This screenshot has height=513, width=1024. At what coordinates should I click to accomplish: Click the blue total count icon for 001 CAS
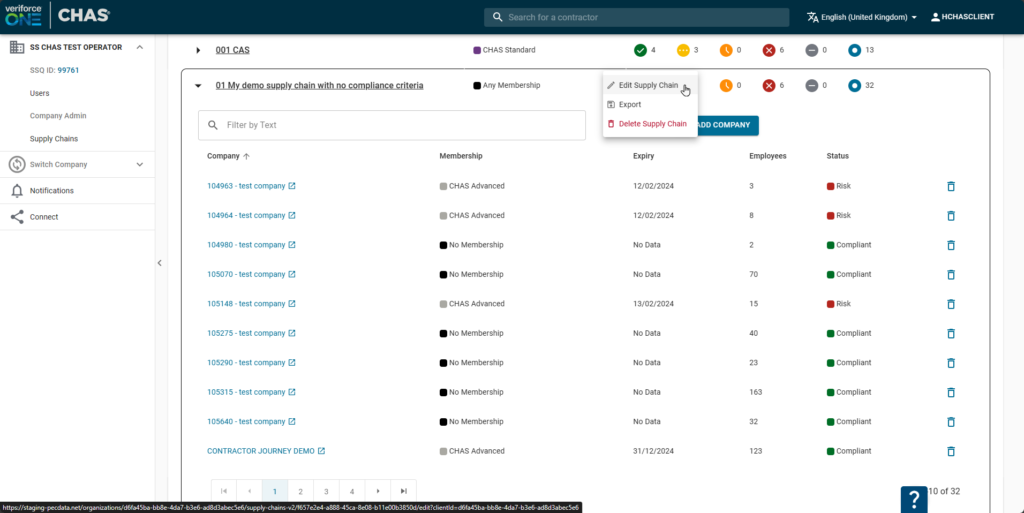coord(854,50)
